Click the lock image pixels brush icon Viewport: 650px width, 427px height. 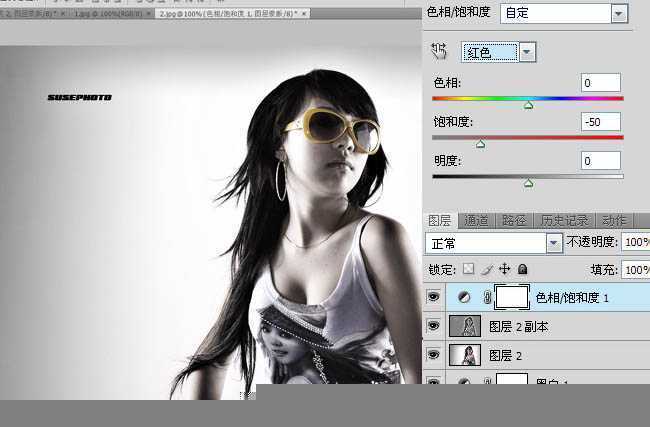(x=487, y=269)
